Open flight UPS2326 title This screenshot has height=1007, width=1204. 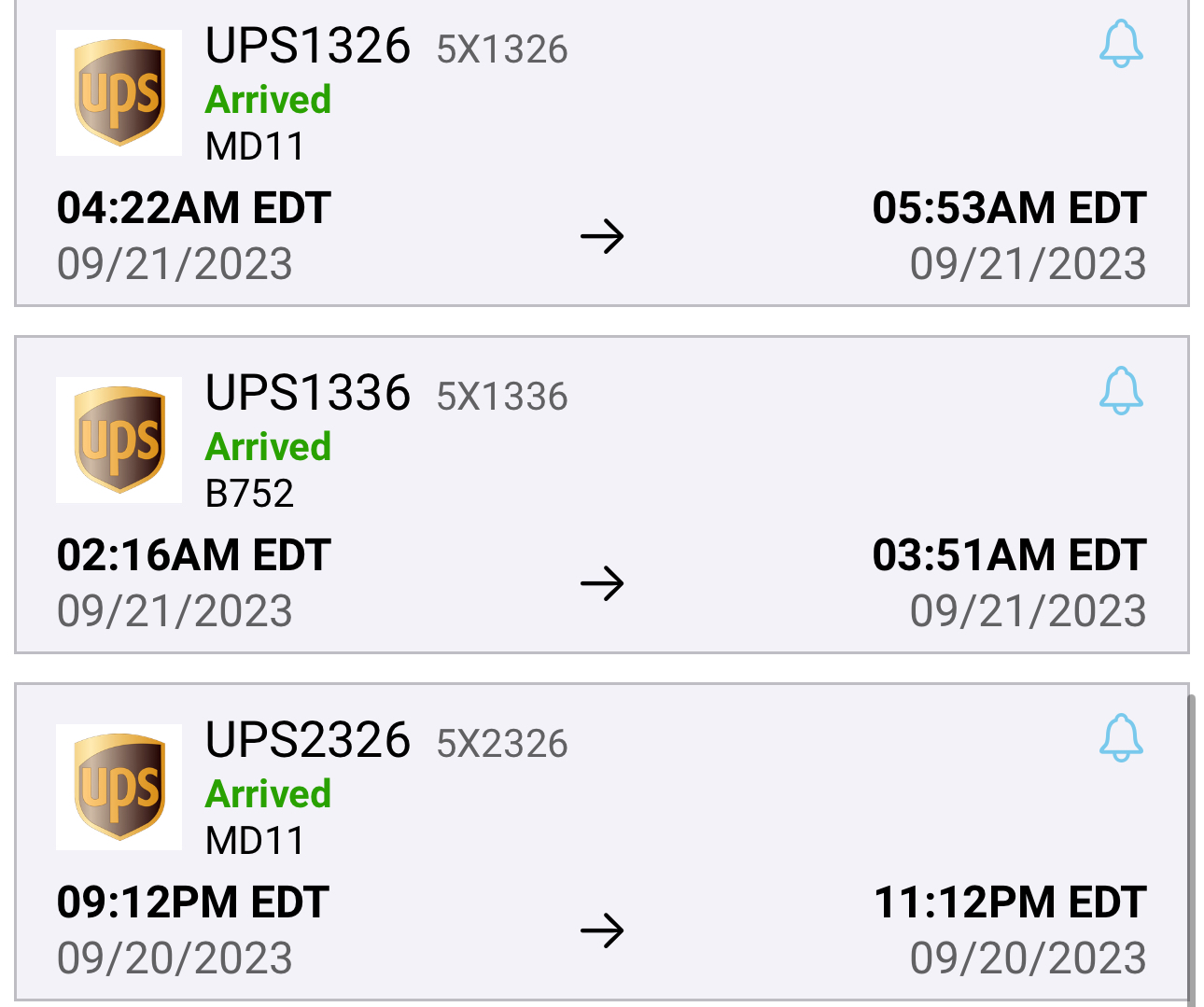307,740
